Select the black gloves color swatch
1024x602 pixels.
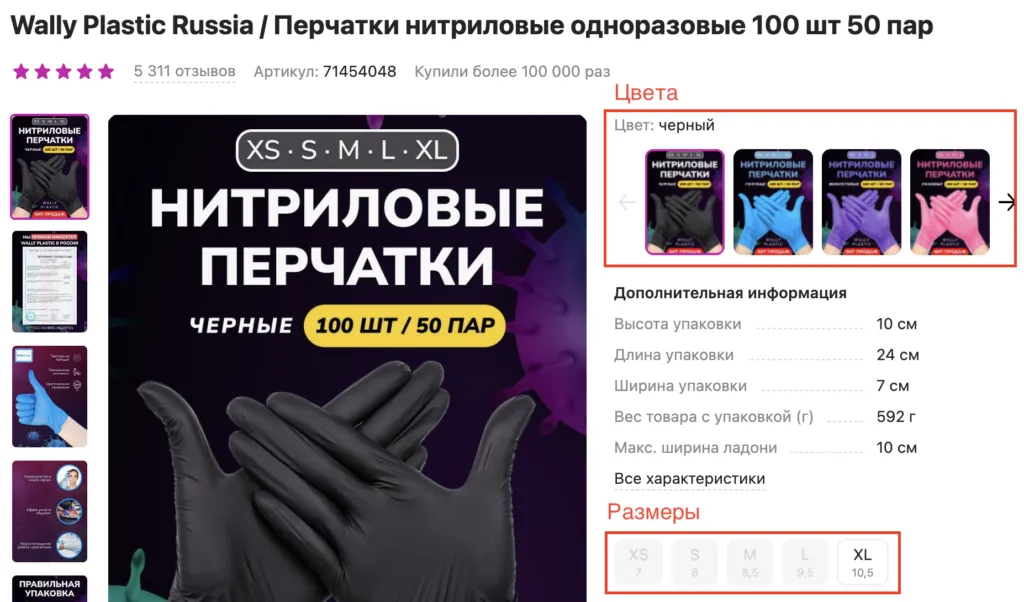(684, 202)
